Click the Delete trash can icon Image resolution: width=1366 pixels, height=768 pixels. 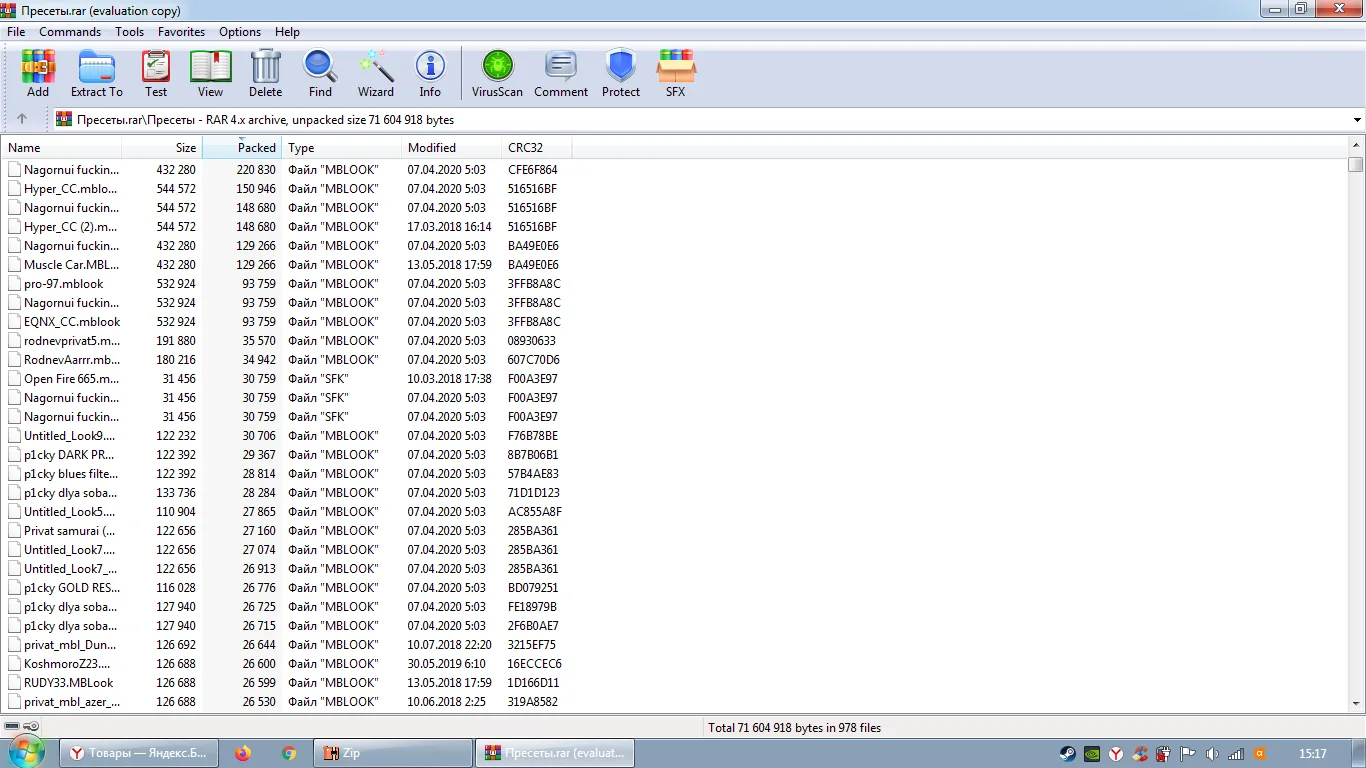pos(265,74)
